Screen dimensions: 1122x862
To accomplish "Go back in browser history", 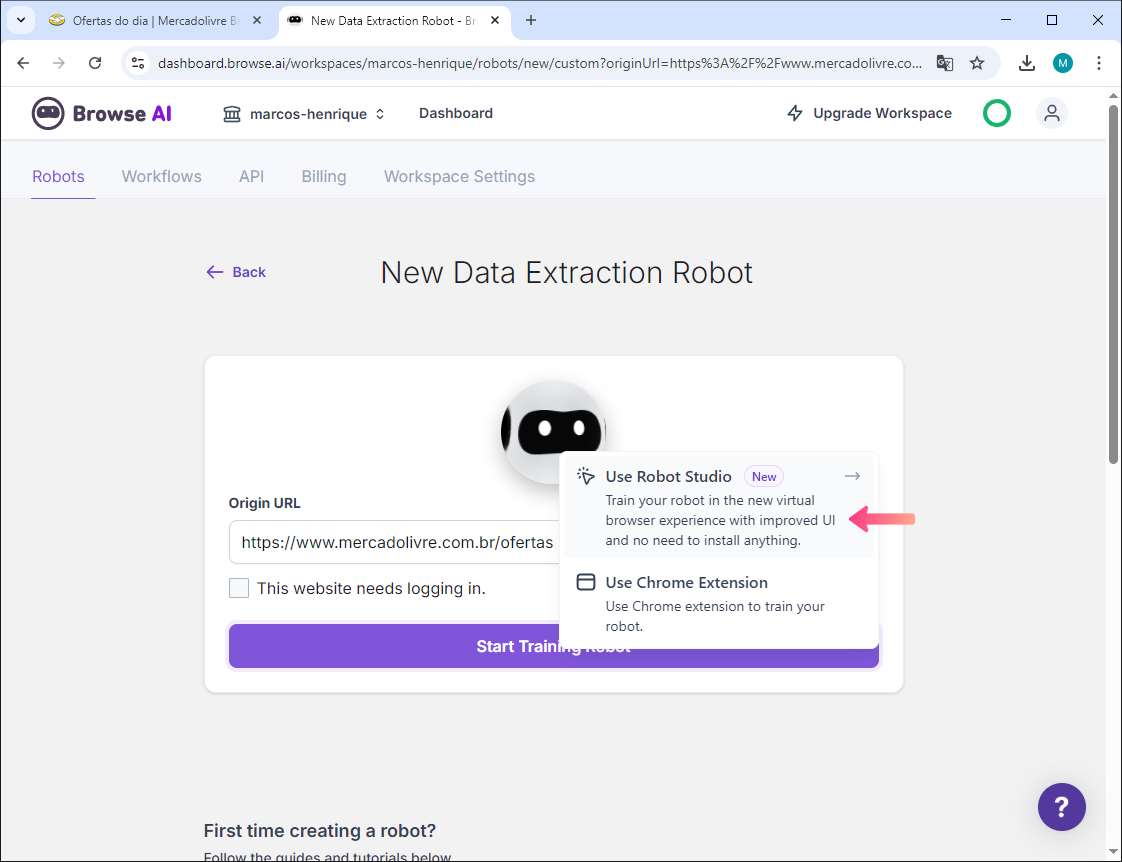I will pyautogui.click(x=24, y=63).
